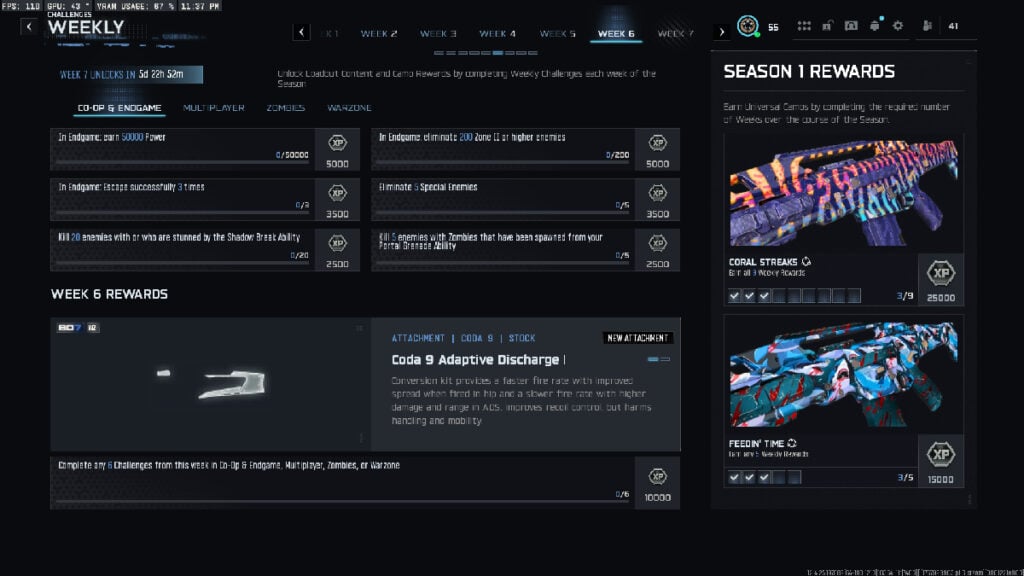
Task: Click the player emblem showing level 55
Action: coord(748,25)
